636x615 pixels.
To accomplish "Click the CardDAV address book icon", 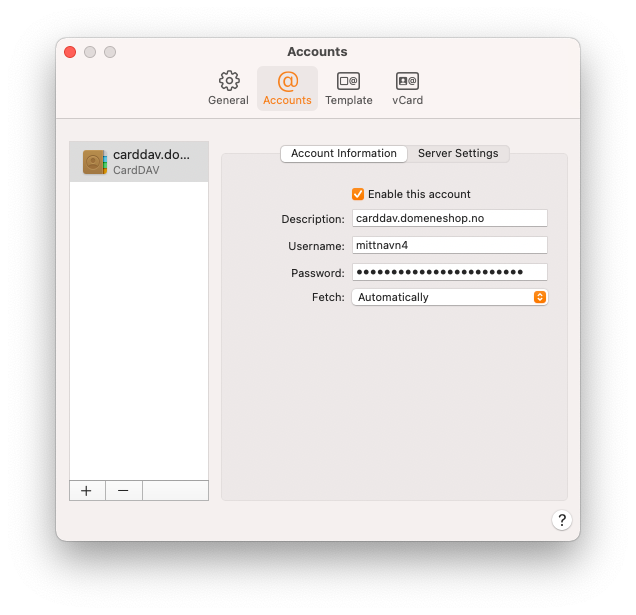I will 95,162.
